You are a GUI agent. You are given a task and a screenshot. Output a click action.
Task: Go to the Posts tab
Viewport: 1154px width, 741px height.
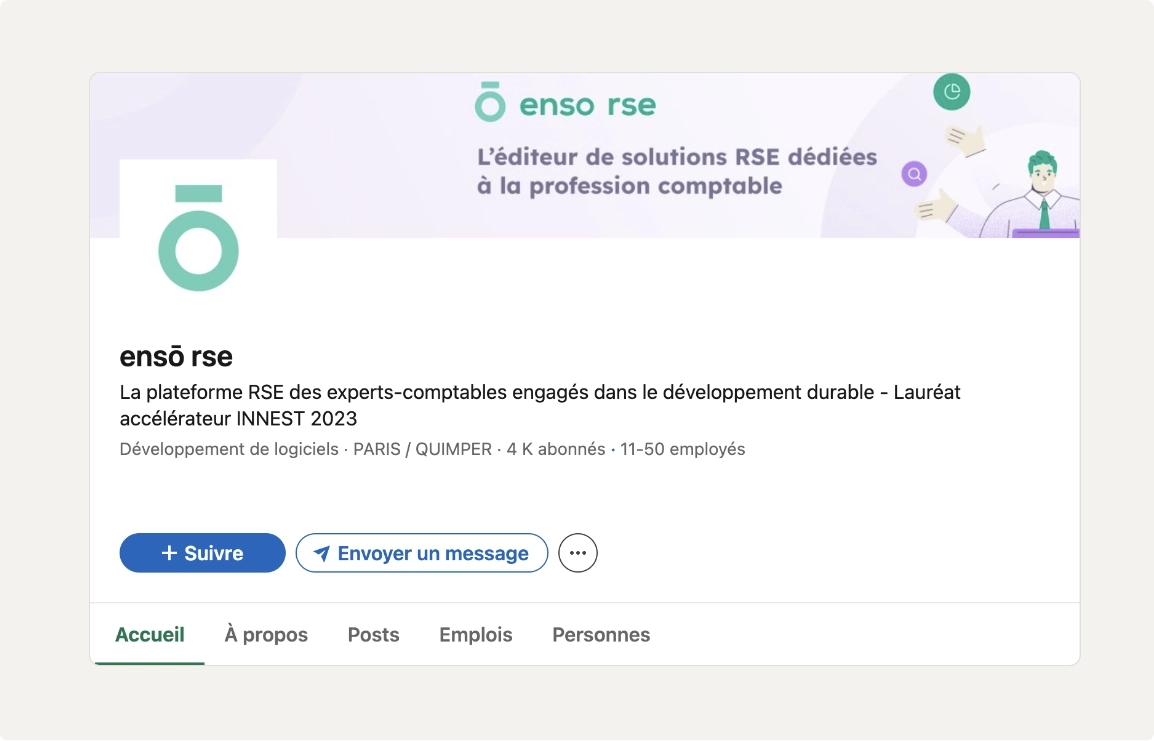[x=373, y=635]
